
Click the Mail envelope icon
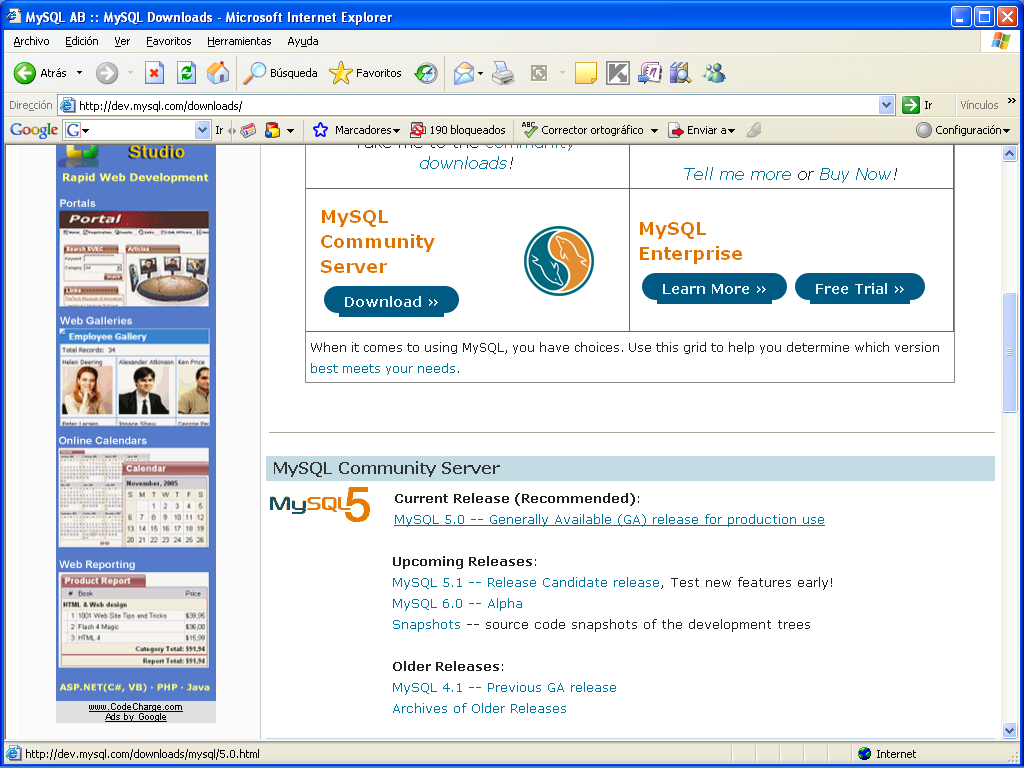click(x=463, y=73)
